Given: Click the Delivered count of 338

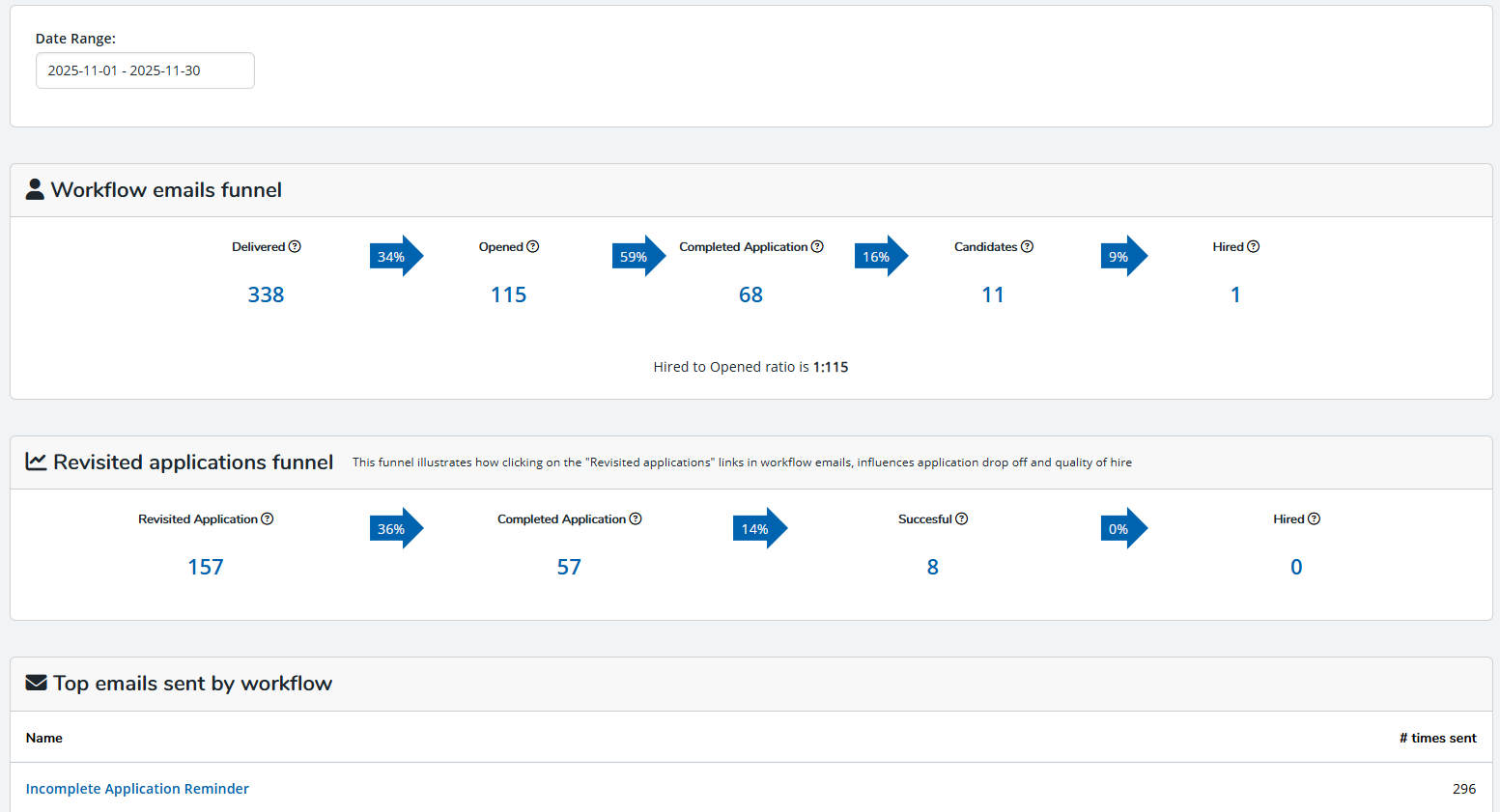Looking at the screenshot, I should [266, 294].
